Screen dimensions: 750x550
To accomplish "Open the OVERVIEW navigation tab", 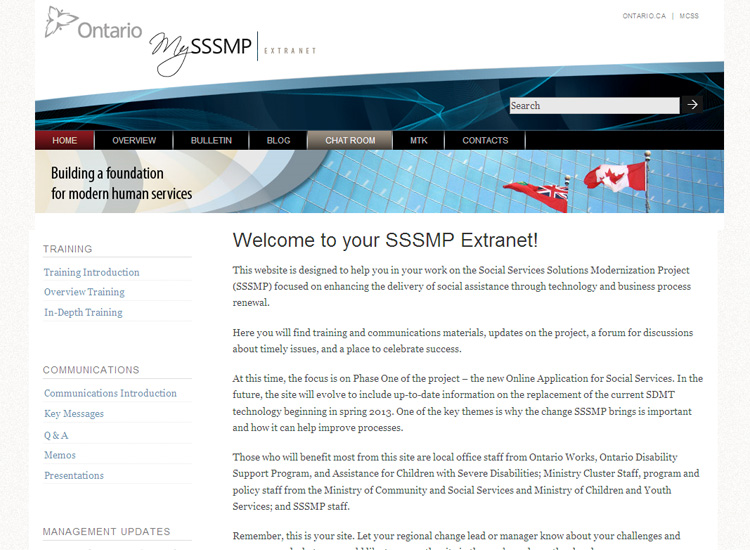I will coord(134,141).
